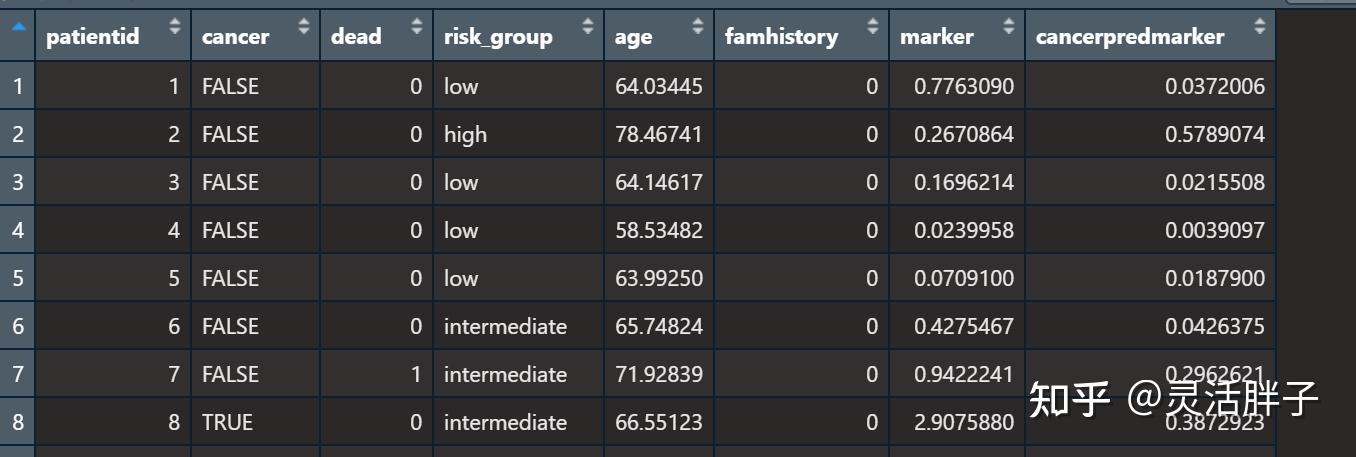This screenshot has width=1356, height=457.
Task: Select row number 1 in the index column
Action: (17, 87)
